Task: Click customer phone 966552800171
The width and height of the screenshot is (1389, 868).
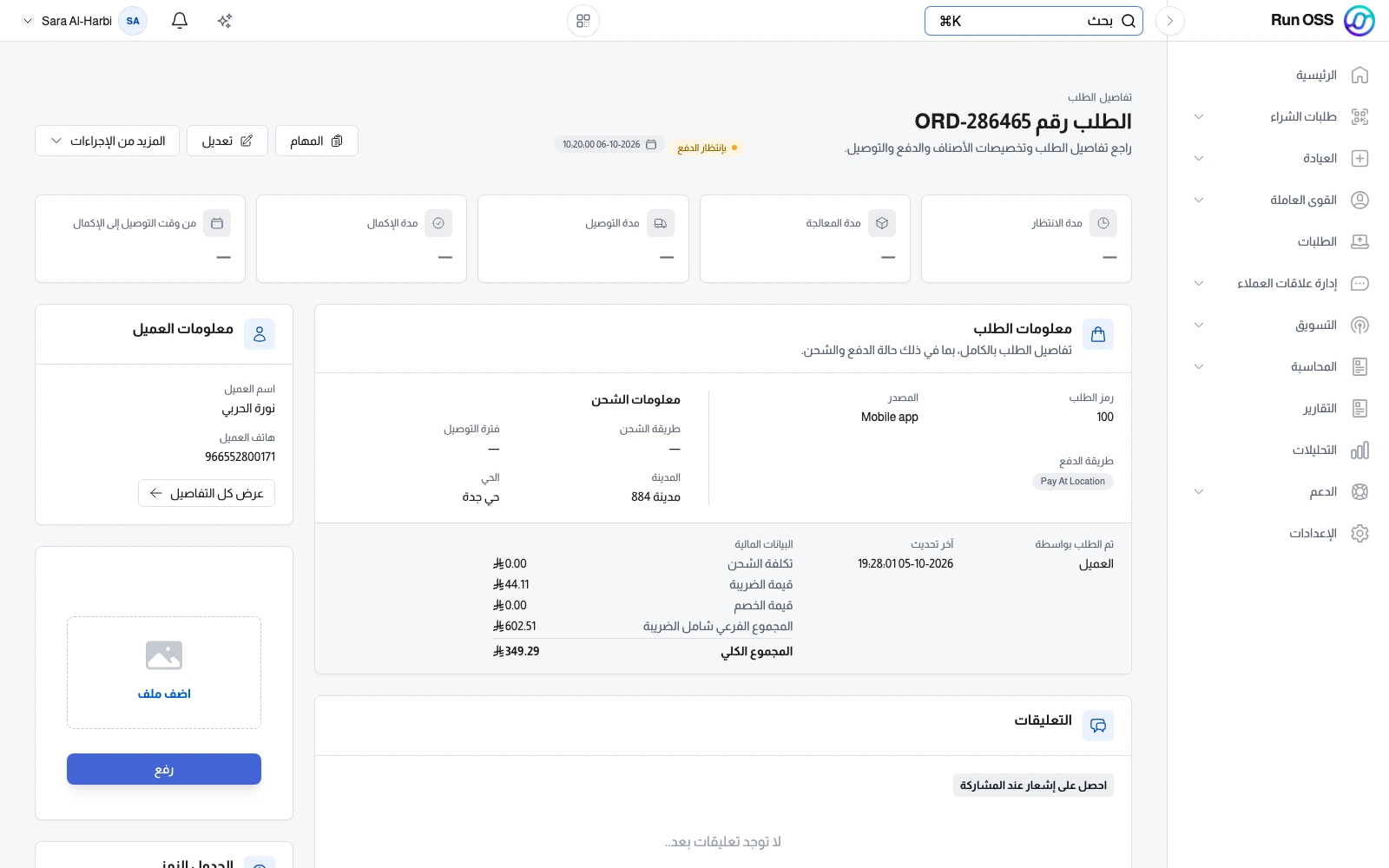Action: pos(240,457)
